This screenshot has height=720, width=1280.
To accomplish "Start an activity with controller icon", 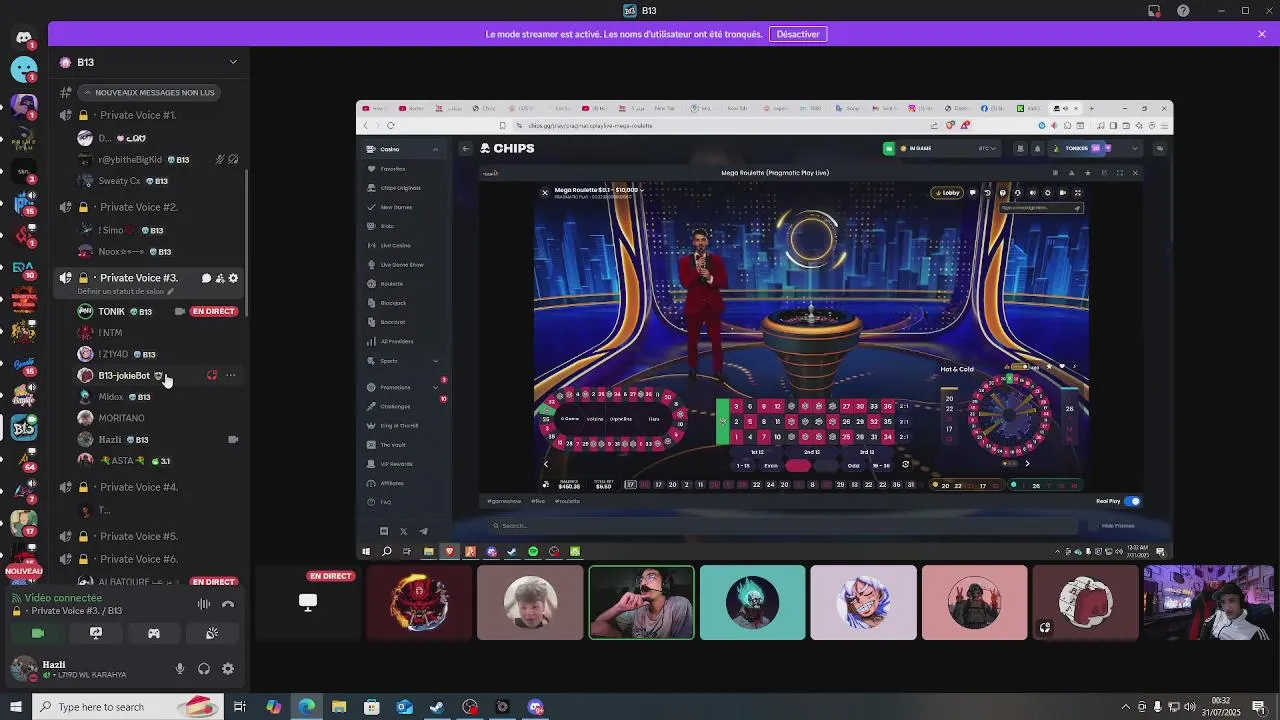I will pyautogui.click(x=154, y=633).
